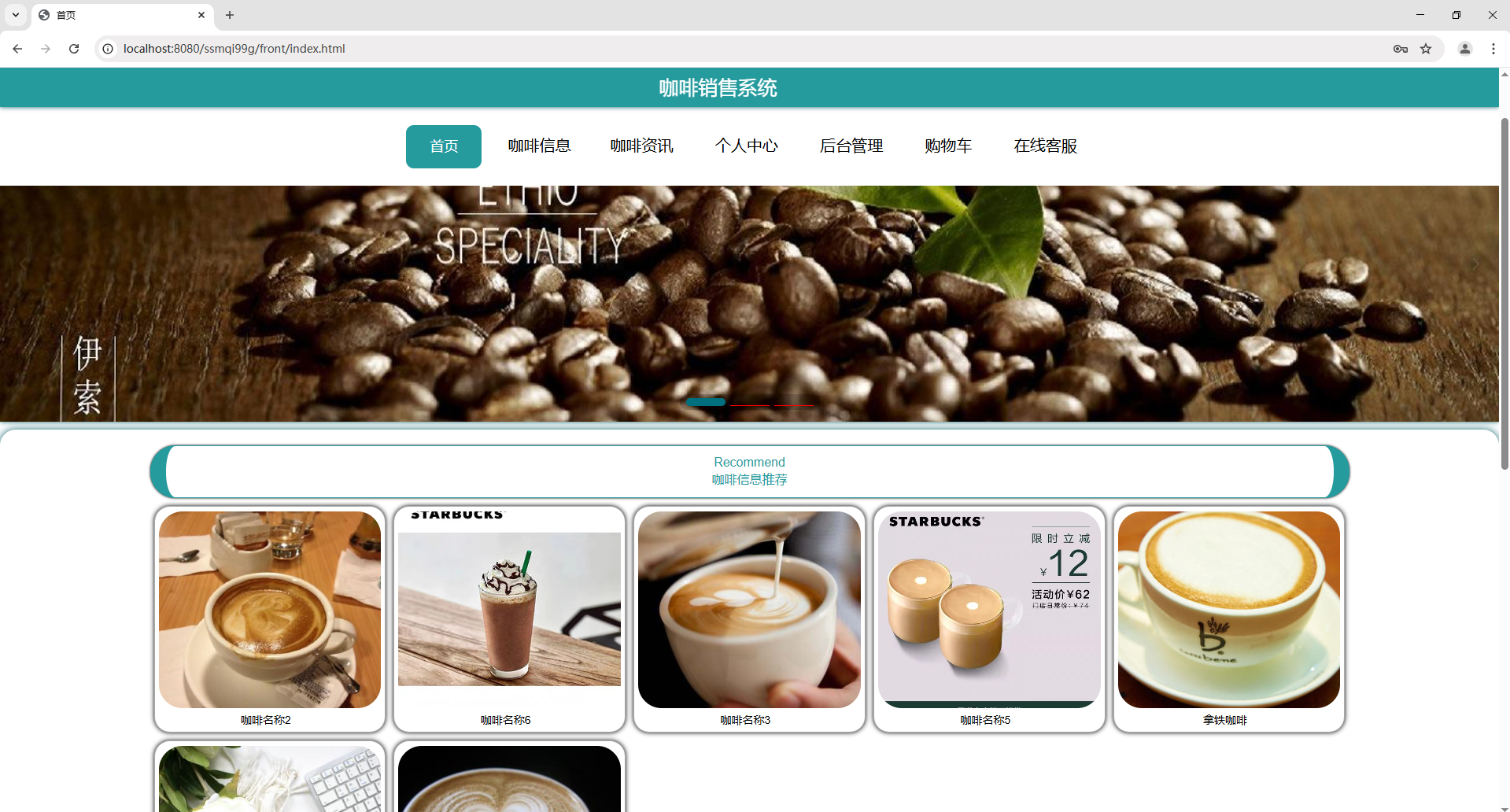Screen dimensions: 1510x812
Task: Open the 咖啡名称2 product image
Action: pos(270,610)
